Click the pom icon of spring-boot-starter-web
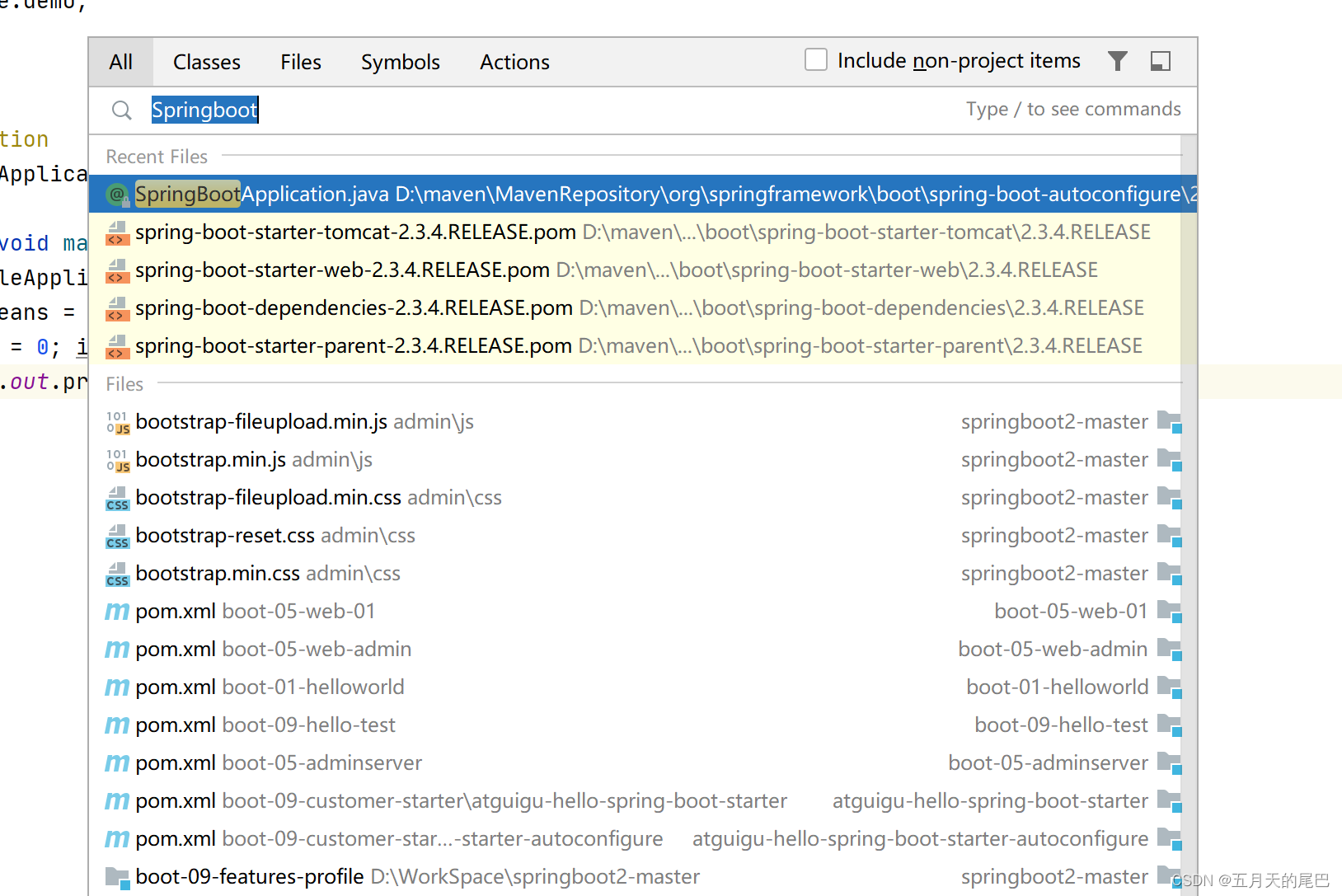 click(x=118, y=270)
